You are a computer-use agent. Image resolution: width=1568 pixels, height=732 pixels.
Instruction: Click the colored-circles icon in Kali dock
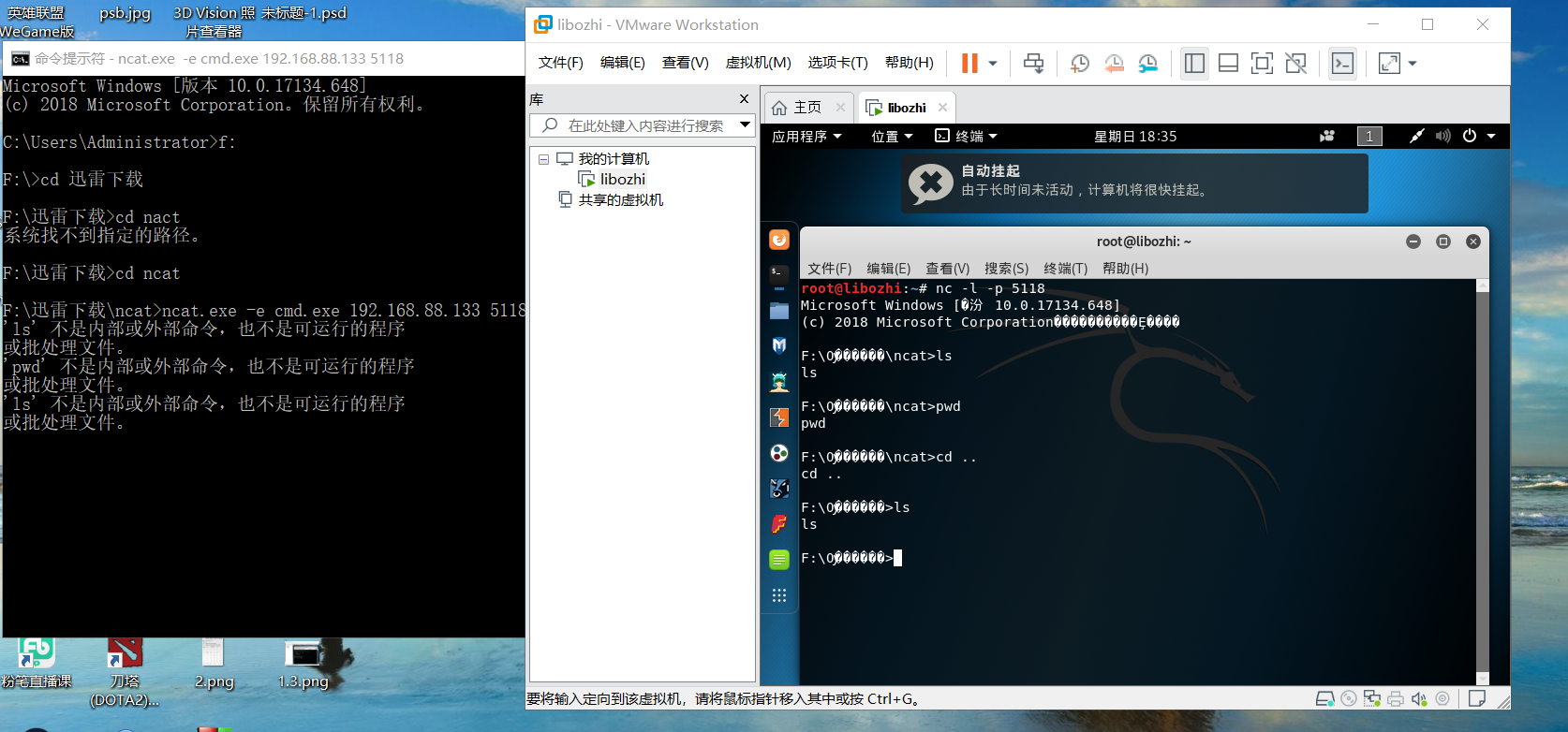coord(779,453)
